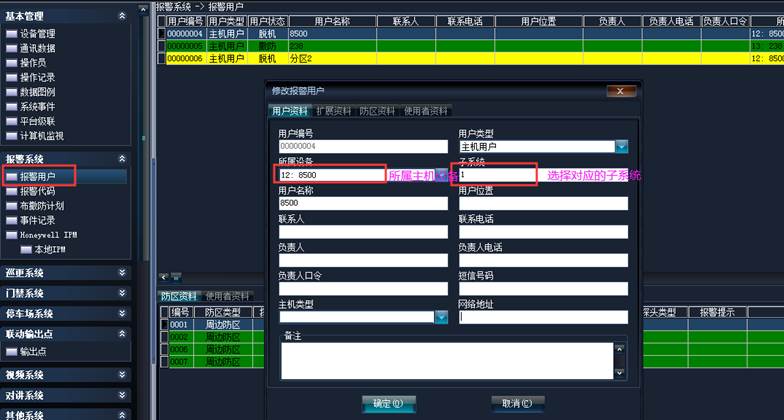The height and width of the screenshot is (420, 784).
Task: Select 本地IPM under Honeywell IPM
Action: coord(49,249)
